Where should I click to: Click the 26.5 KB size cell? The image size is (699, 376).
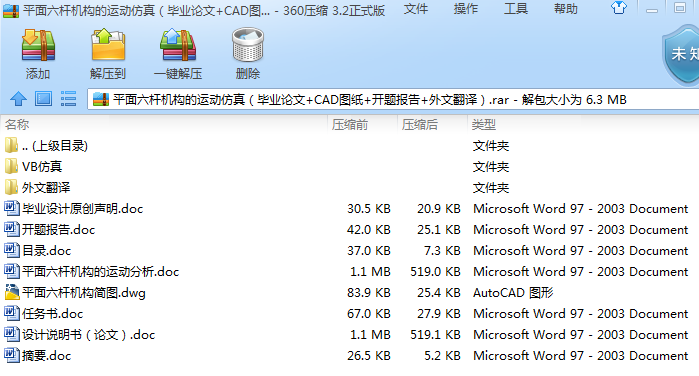coord(369,355)
